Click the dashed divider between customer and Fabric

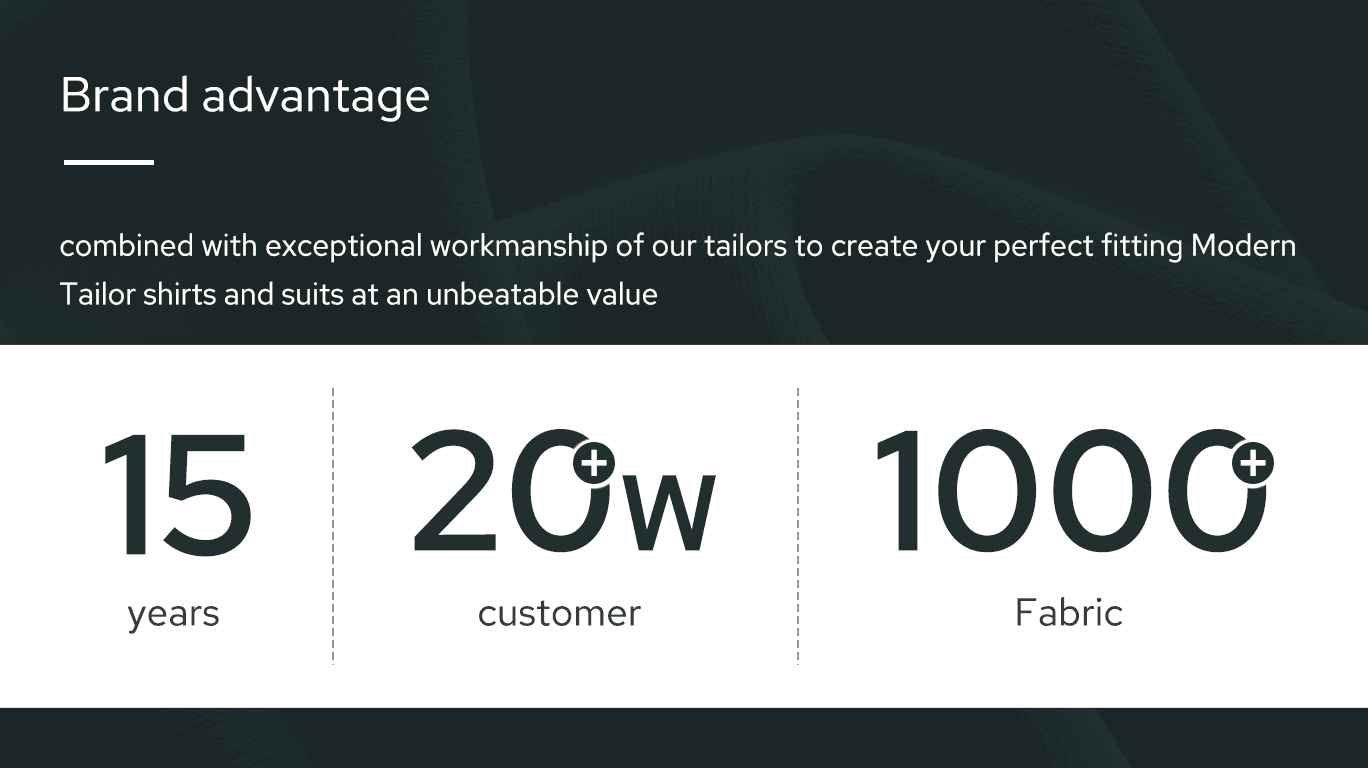pos(798,525)
